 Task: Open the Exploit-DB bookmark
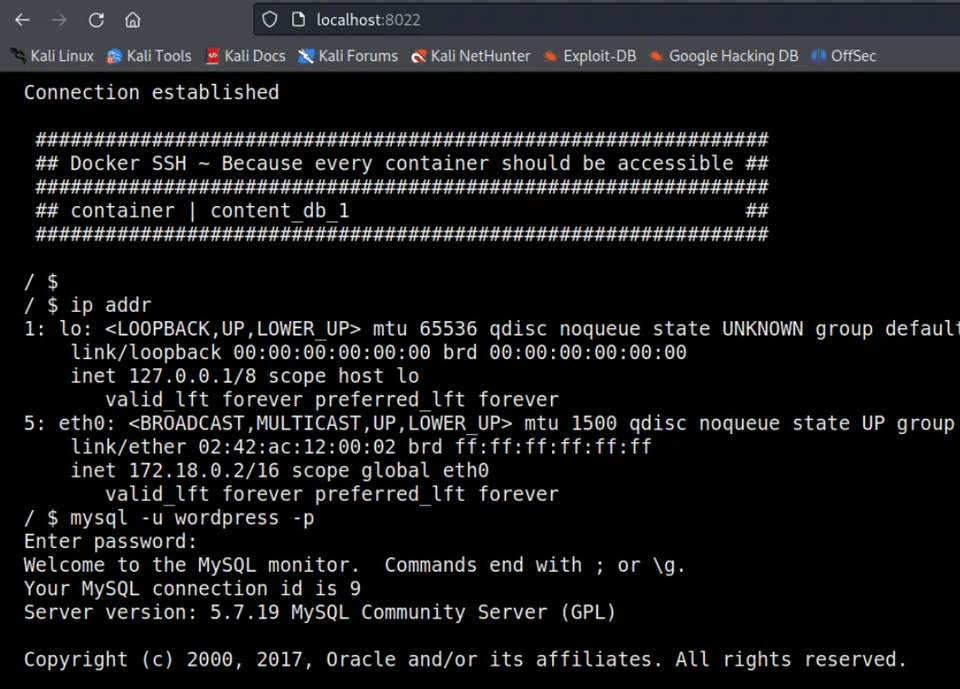pyautogui.click(x=590, y=56)
